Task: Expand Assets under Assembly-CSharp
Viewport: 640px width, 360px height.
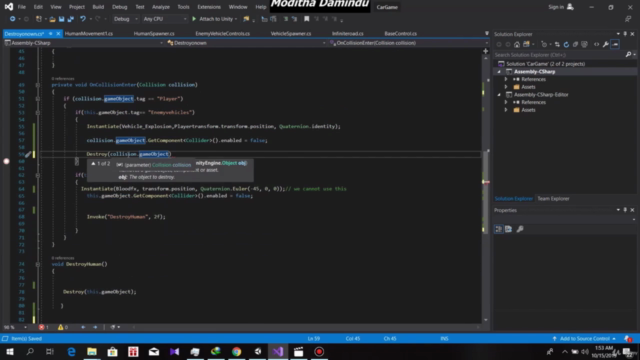Action: coord(506,87)
